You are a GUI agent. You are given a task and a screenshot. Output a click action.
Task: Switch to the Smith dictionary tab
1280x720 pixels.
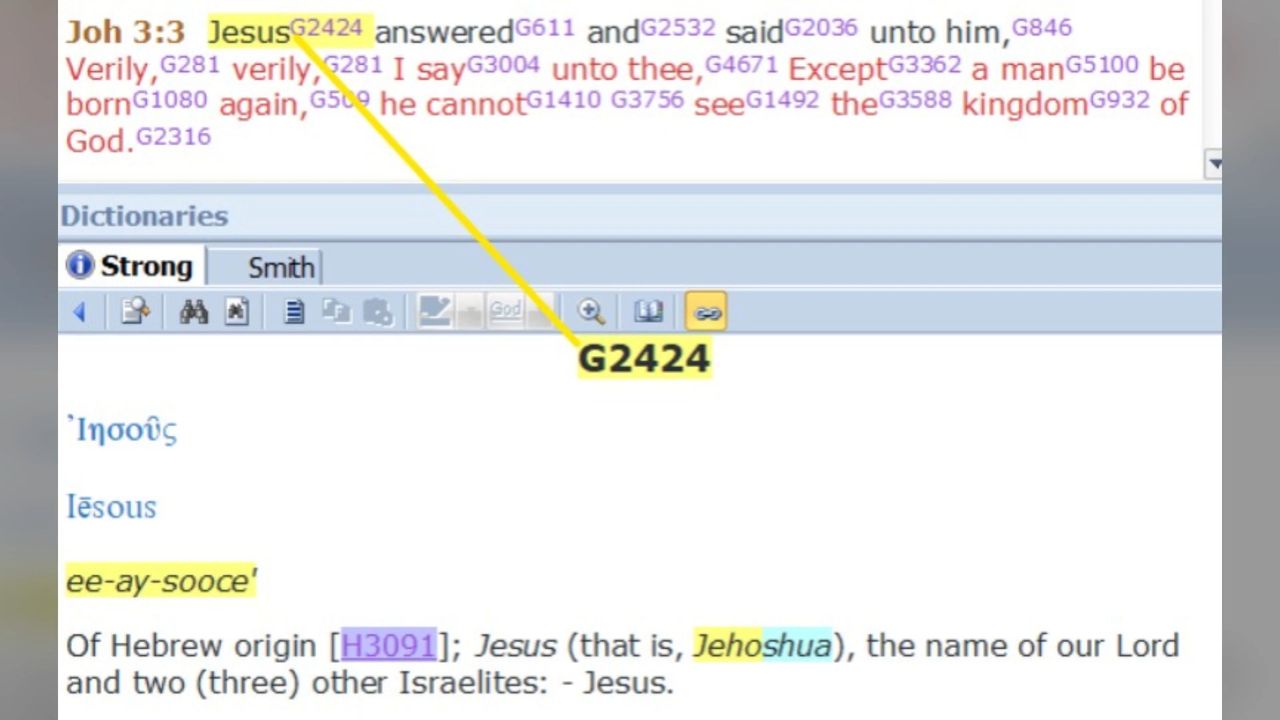[280, 268]
